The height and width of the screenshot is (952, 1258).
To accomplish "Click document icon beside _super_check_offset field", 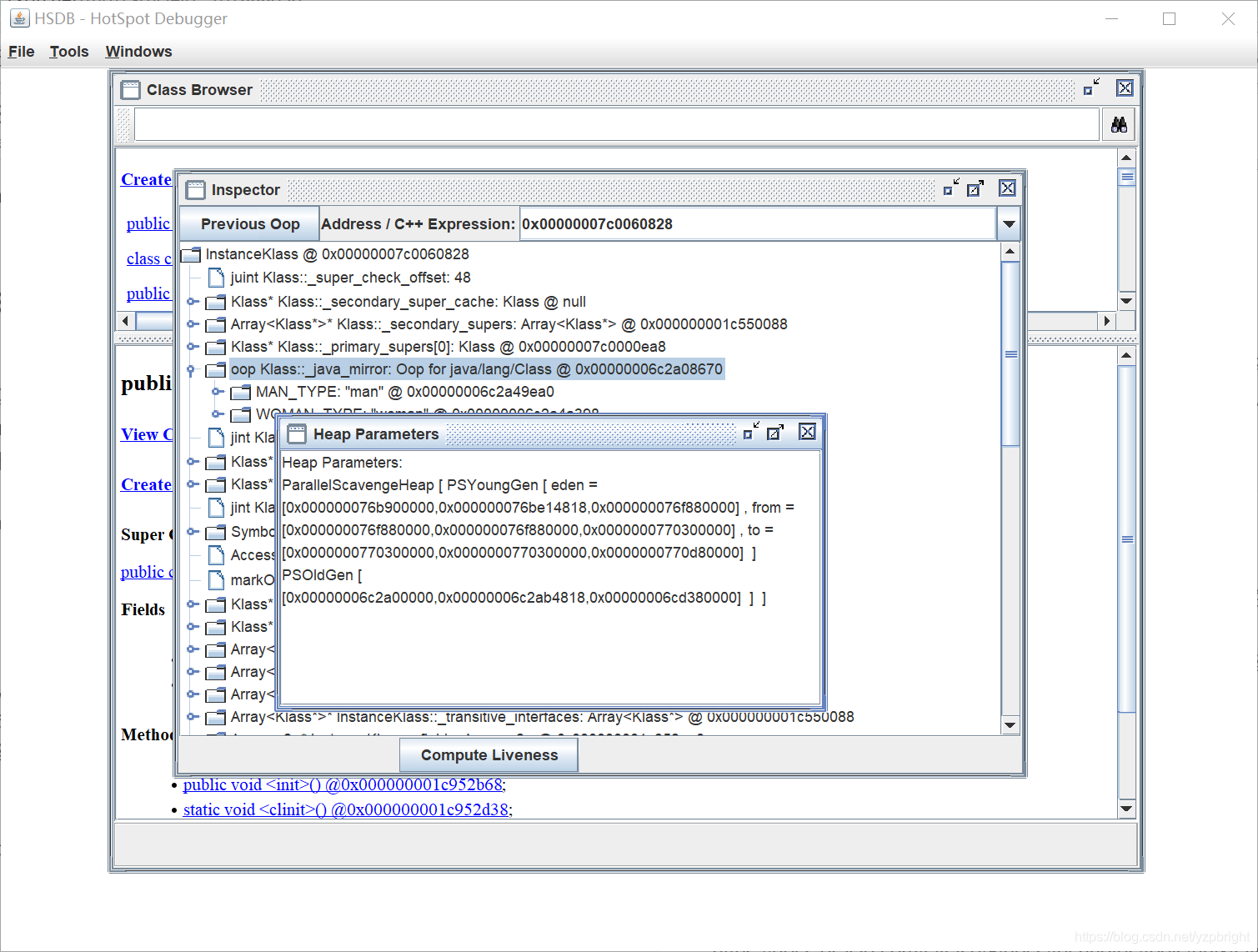I will pyautogui.click(x=216, y=278).
